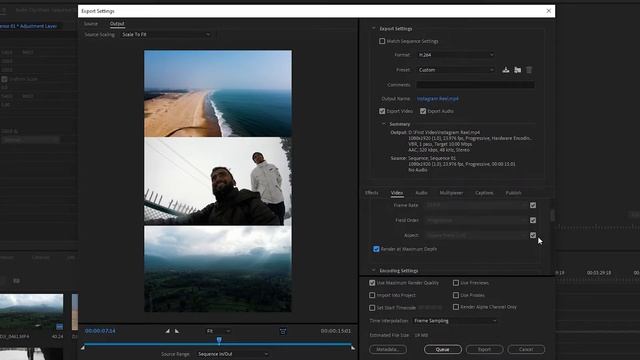The image size is (640, 360).
Task: Click the preview timeline in-point handle
Action: click(x=83, y=347)
